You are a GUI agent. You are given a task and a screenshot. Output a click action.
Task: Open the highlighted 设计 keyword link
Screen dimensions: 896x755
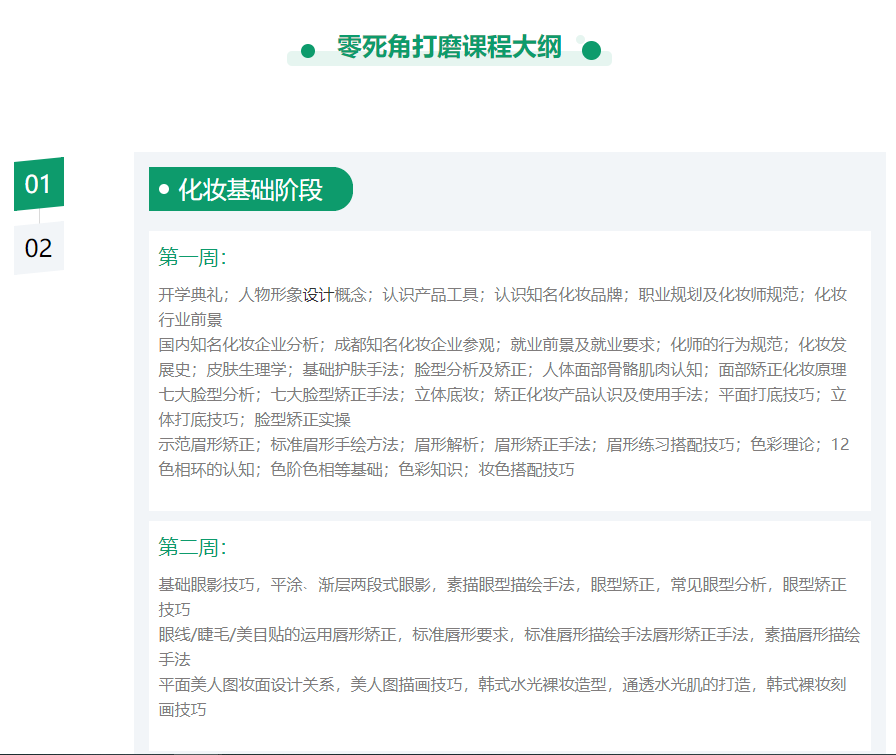coord(318,295)
